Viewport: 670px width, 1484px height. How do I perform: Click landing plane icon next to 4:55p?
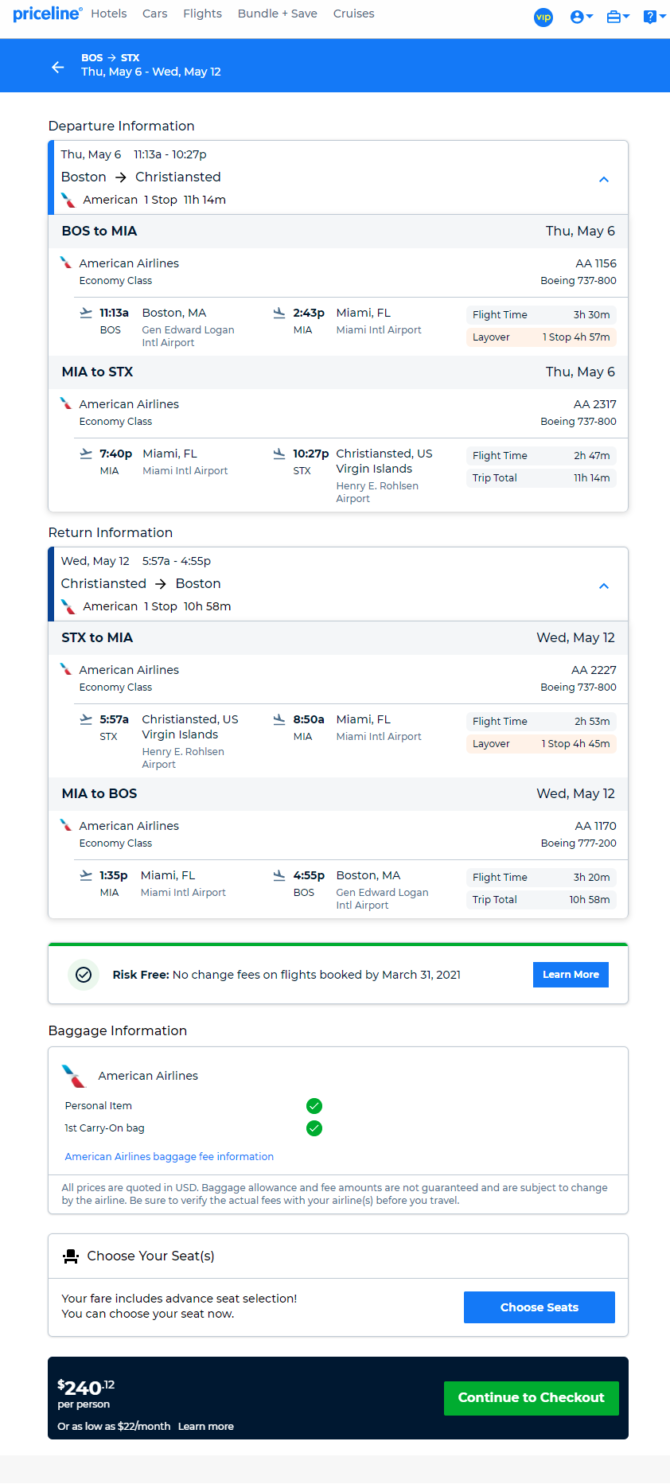pyautogui.click(x=279, y=875)
